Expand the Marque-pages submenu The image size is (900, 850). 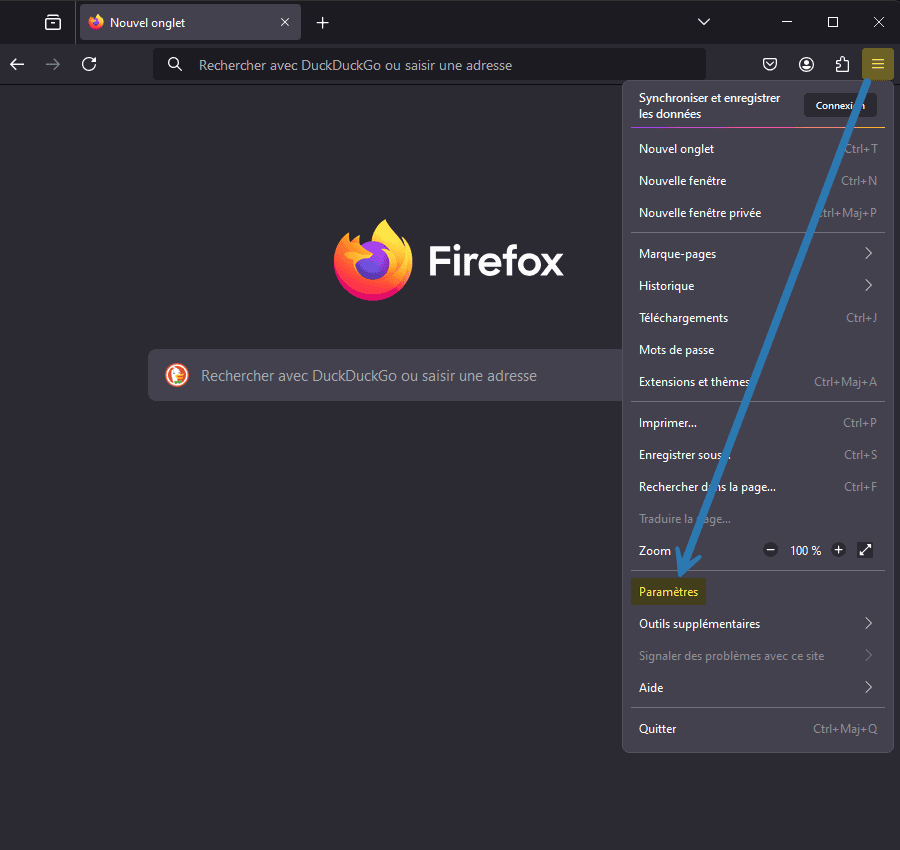pyautogui.click(x=758, y=254)
